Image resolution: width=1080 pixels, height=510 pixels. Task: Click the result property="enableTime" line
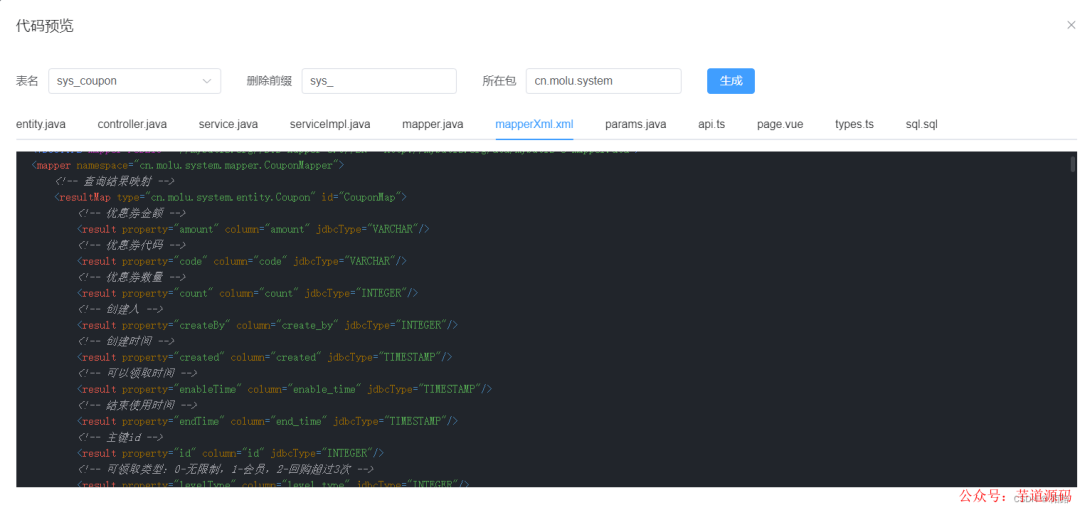click(285, 389)
